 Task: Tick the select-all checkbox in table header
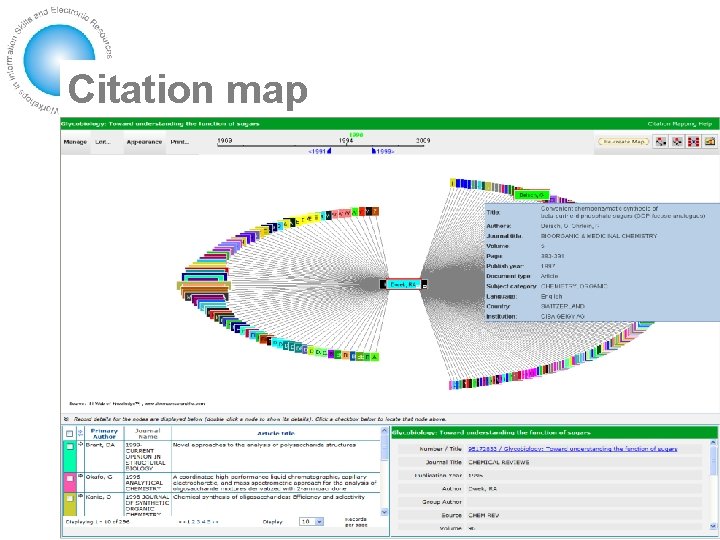tap(69, 433)
